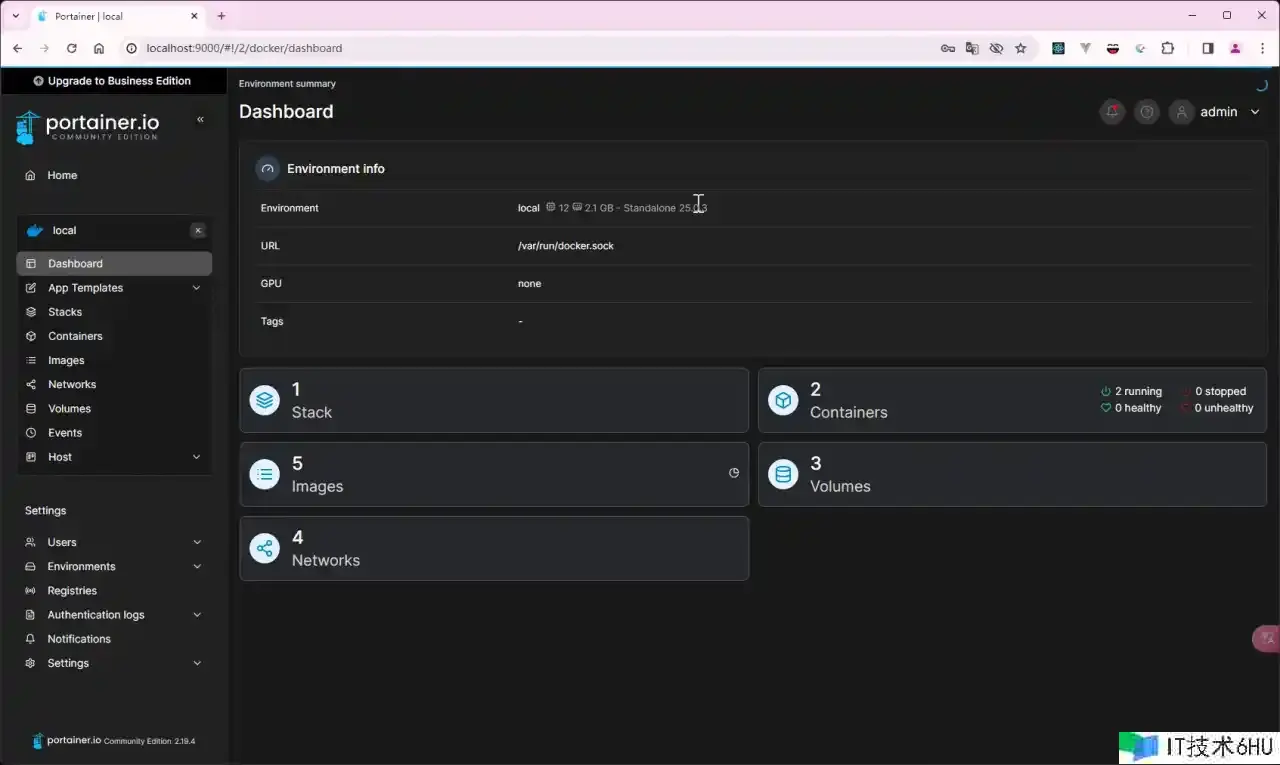Click the browser address bar
1280x765 pixels.
500,48
